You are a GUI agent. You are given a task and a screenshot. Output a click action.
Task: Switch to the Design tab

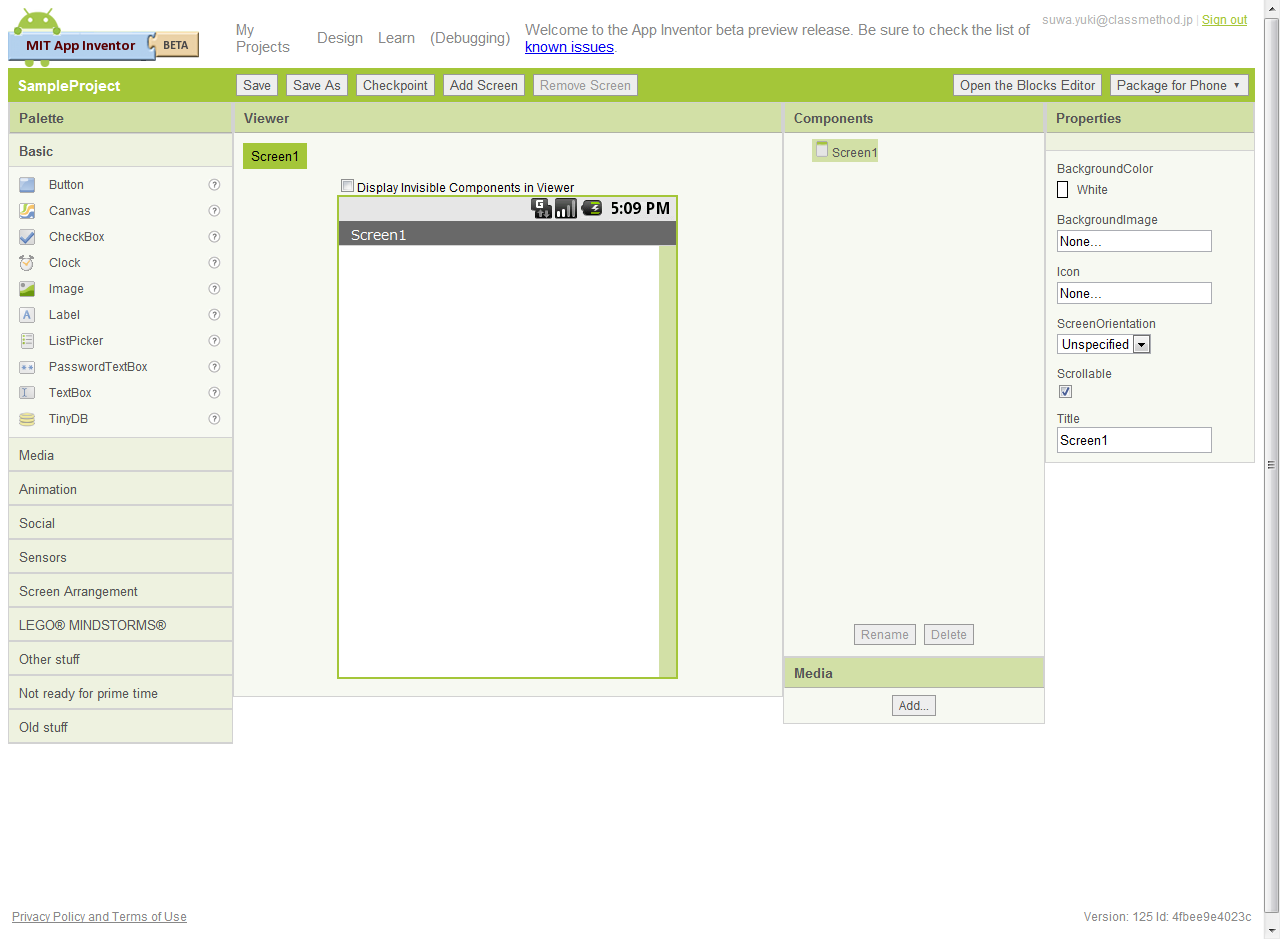(x=340, y=38)
